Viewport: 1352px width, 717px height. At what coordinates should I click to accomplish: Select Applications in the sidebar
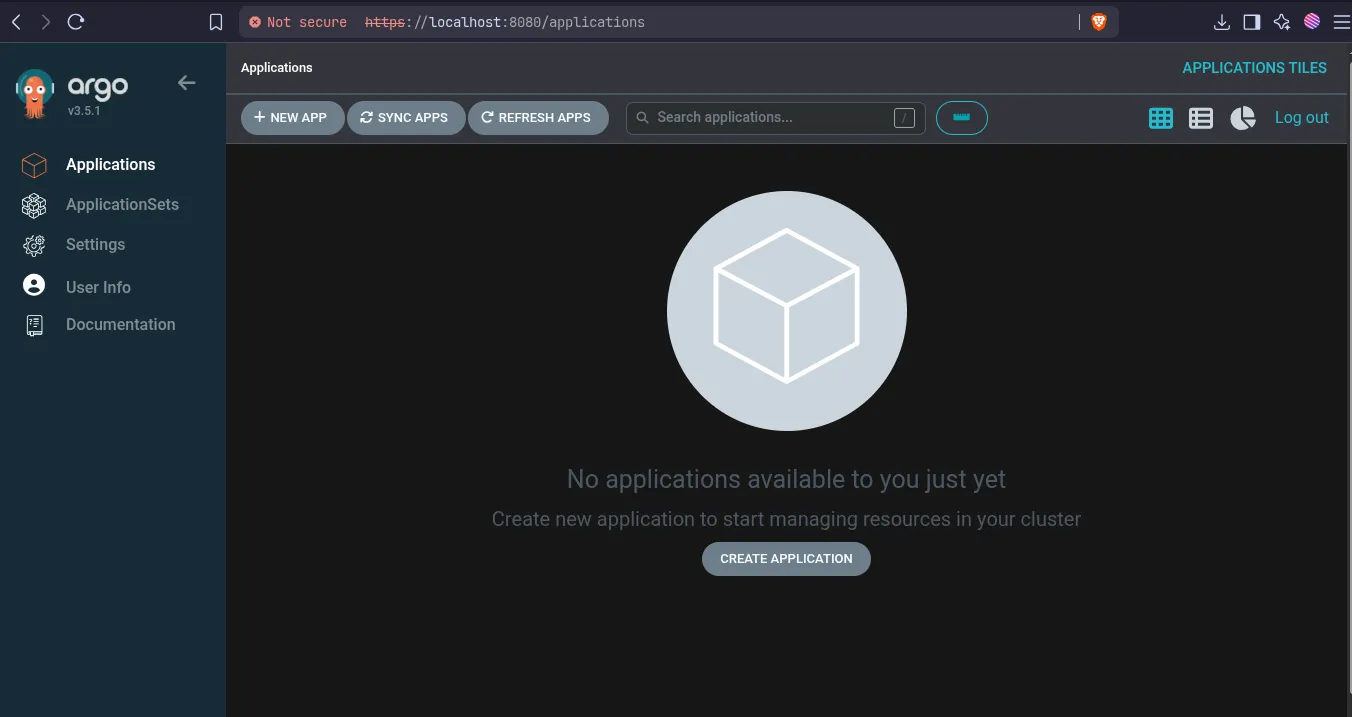[111, 164]
